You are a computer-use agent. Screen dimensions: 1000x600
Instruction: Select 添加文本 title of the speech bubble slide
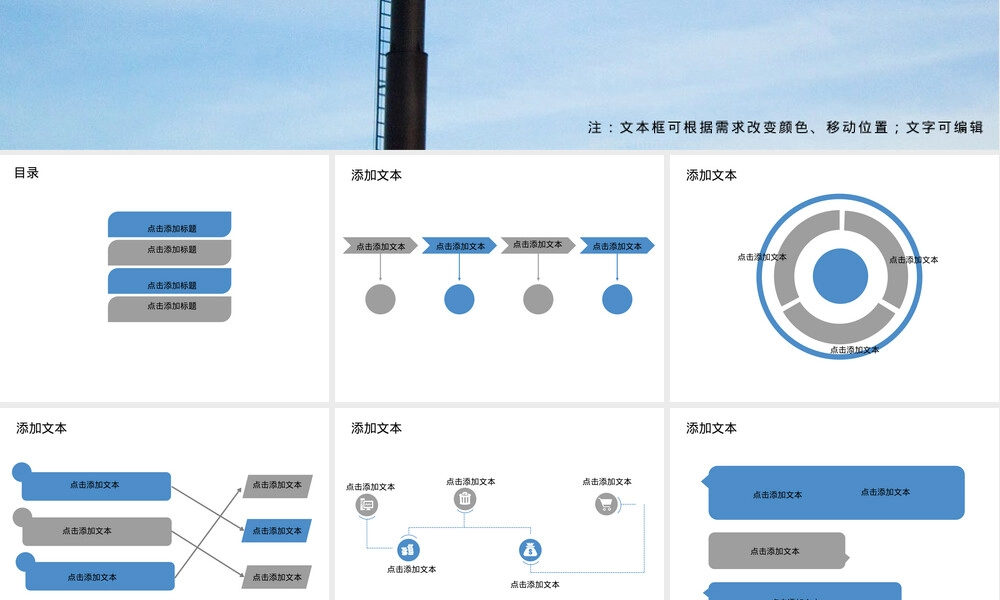tap(712, 428)
